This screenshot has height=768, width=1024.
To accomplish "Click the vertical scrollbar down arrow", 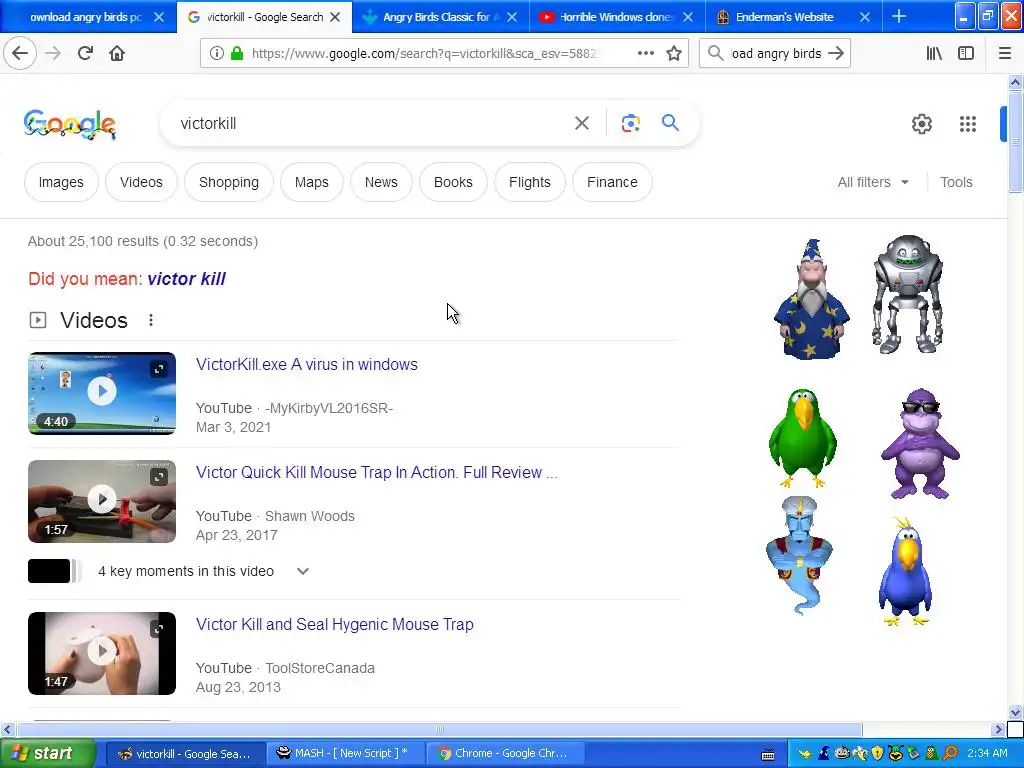I will pos(1015,712).
